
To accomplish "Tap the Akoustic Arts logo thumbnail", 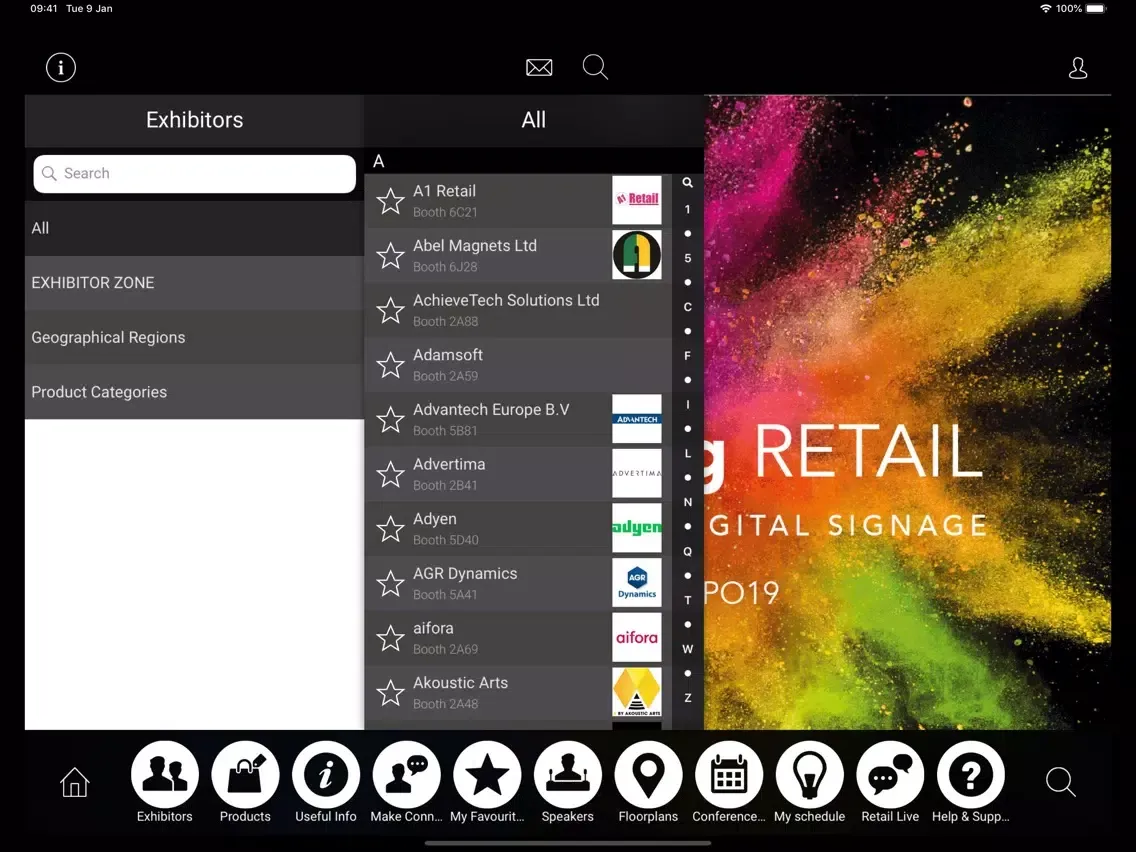I will point(637,692).
